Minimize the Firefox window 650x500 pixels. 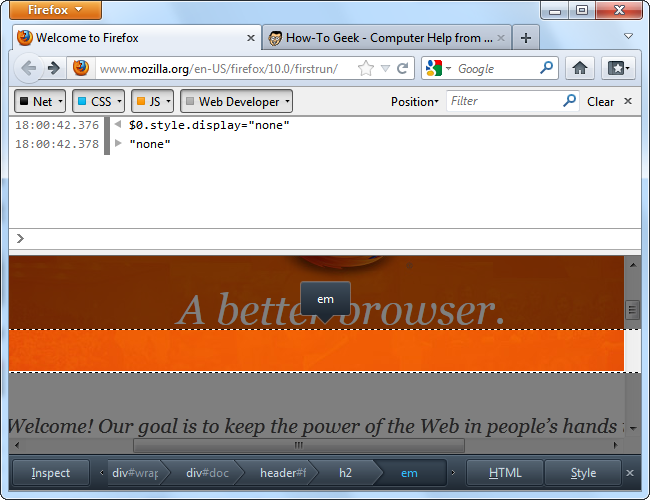coord(555,10)
